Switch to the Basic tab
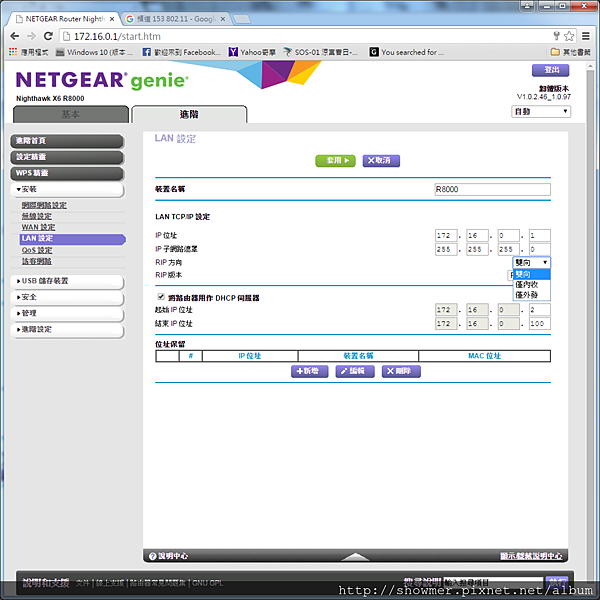Viewport: 600px width, 600px height. 71,114
